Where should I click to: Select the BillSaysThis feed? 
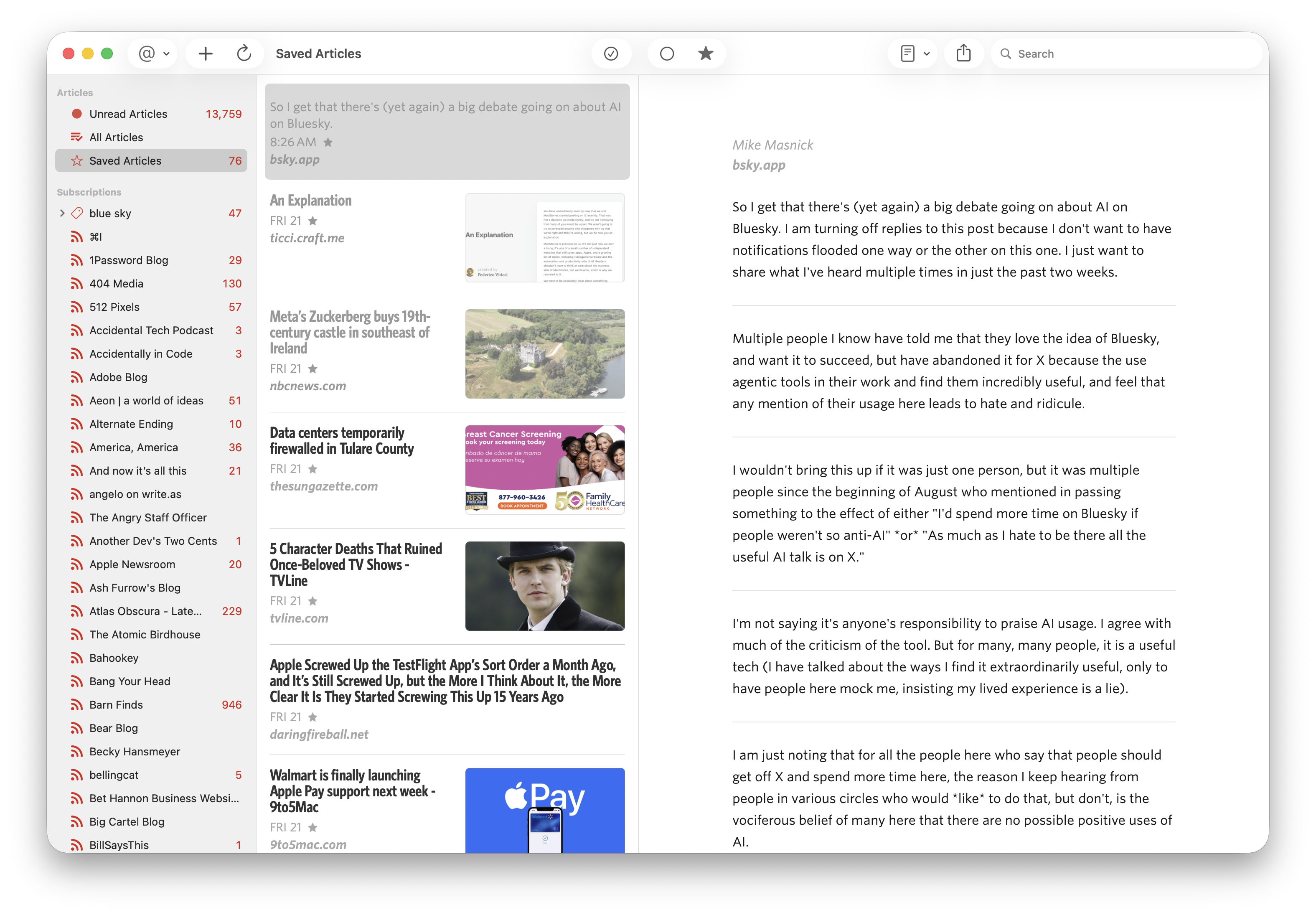tap(151, 845)
